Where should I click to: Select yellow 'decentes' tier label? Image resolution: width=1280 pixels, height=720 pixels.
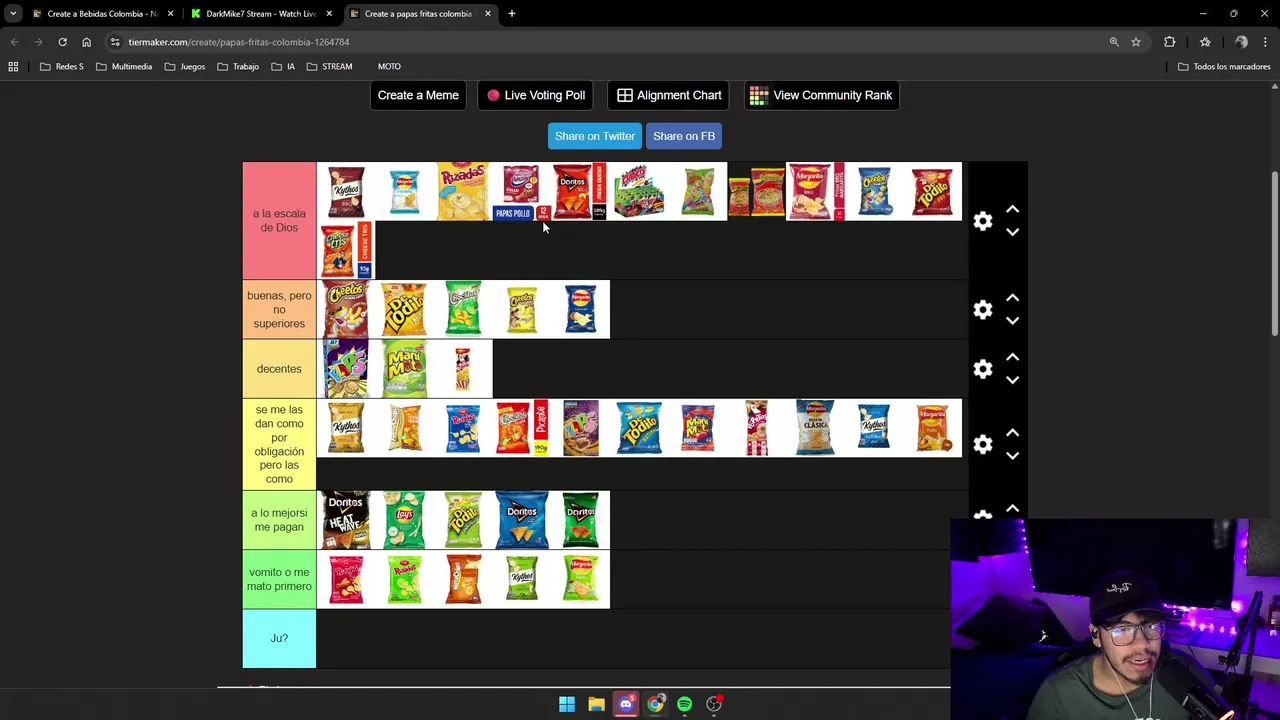[x=279, y=369]
